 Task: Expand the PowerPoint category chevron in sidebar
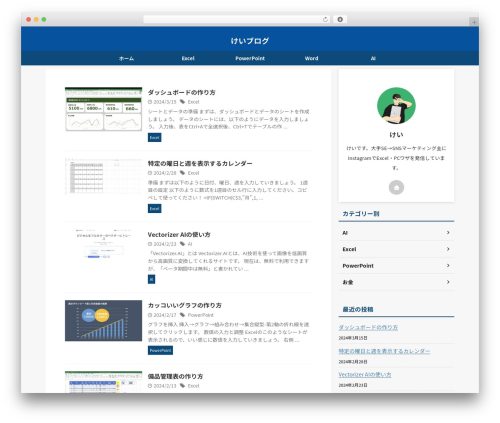click(x=448, y=265)
